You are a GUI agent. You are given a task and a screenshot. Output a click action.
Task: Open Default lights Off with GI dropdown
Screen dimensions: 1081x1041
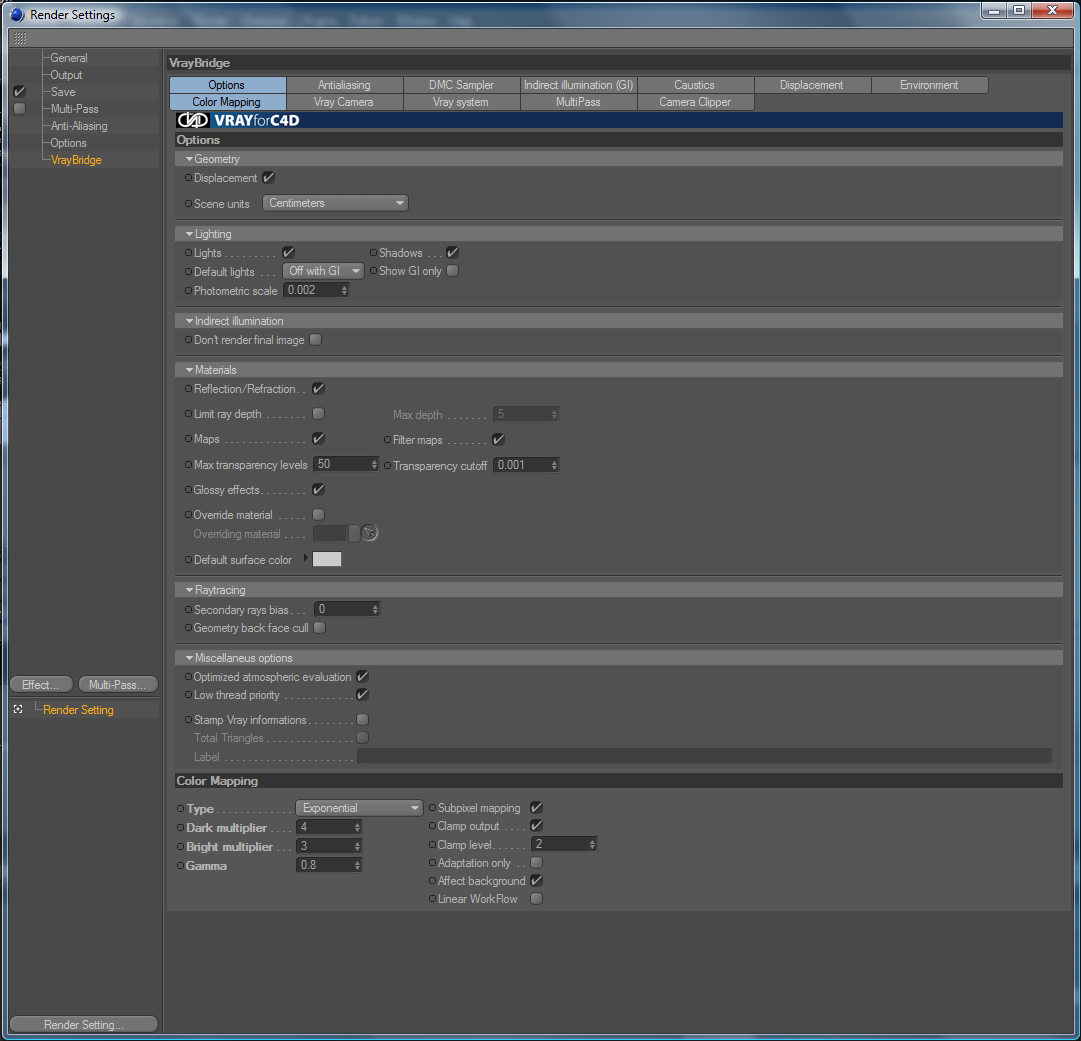(x=323, y=271)
